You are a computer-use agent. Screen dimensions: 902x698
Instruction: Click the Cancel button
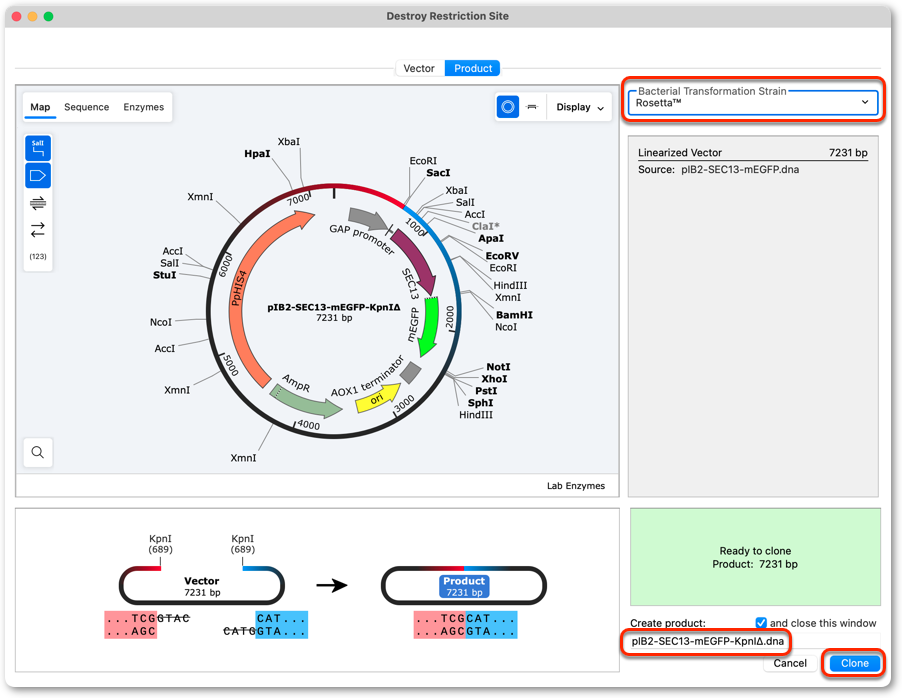pyautogui.click(x=790, y=663)
